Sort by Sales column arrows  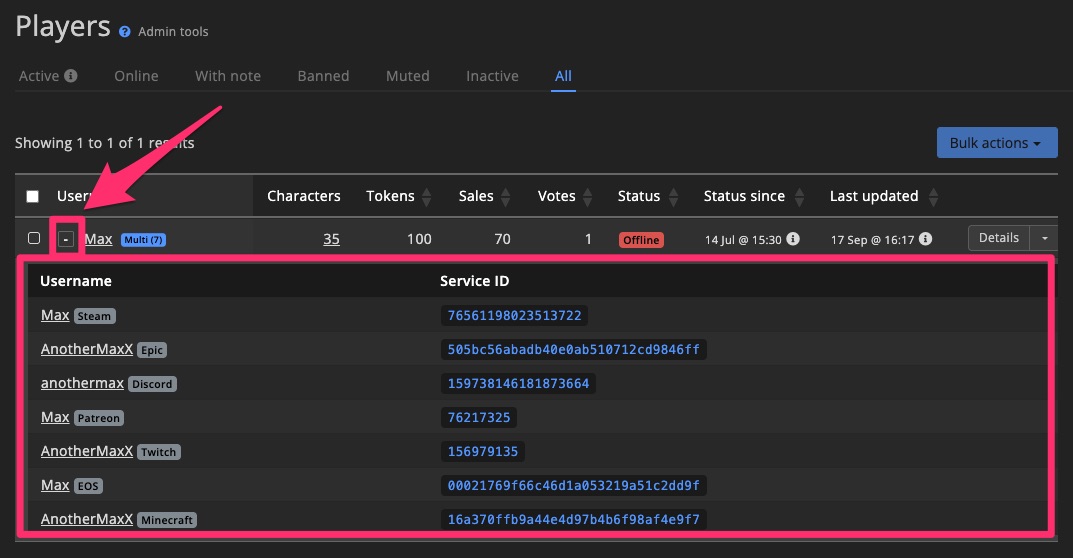click(506, 197)
